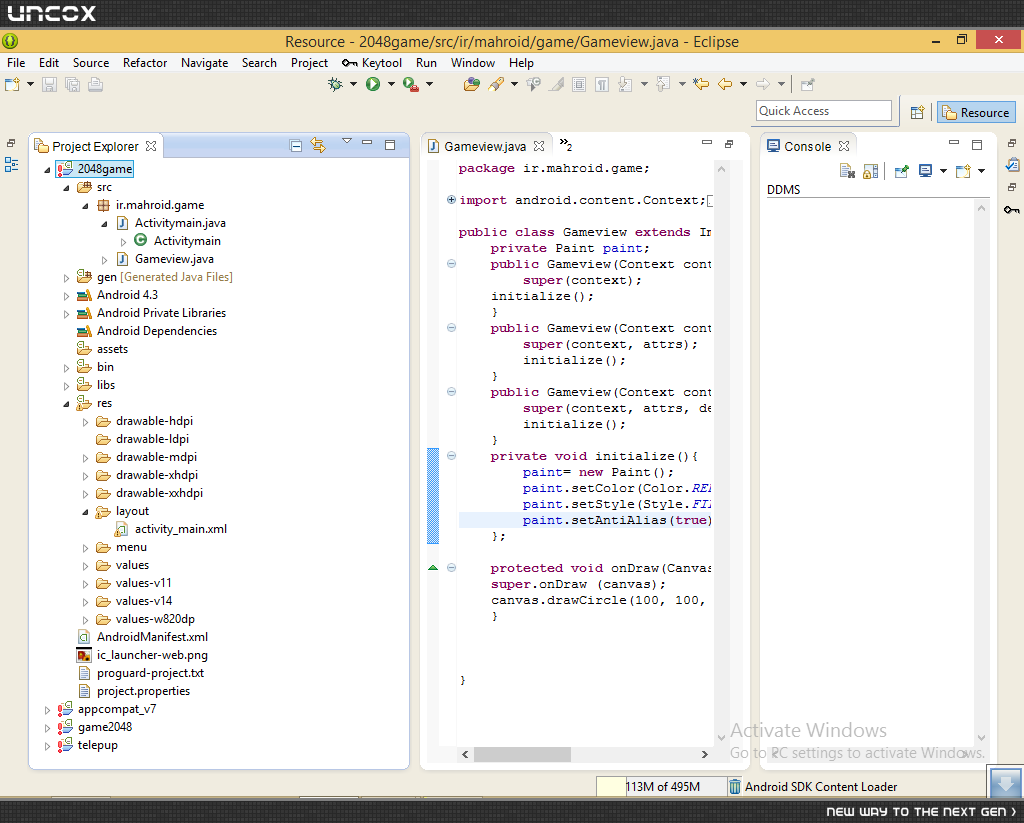Open the Keytool menu
The height and width of the screenshot is (823, 1024).
click(x=372, y=63)
